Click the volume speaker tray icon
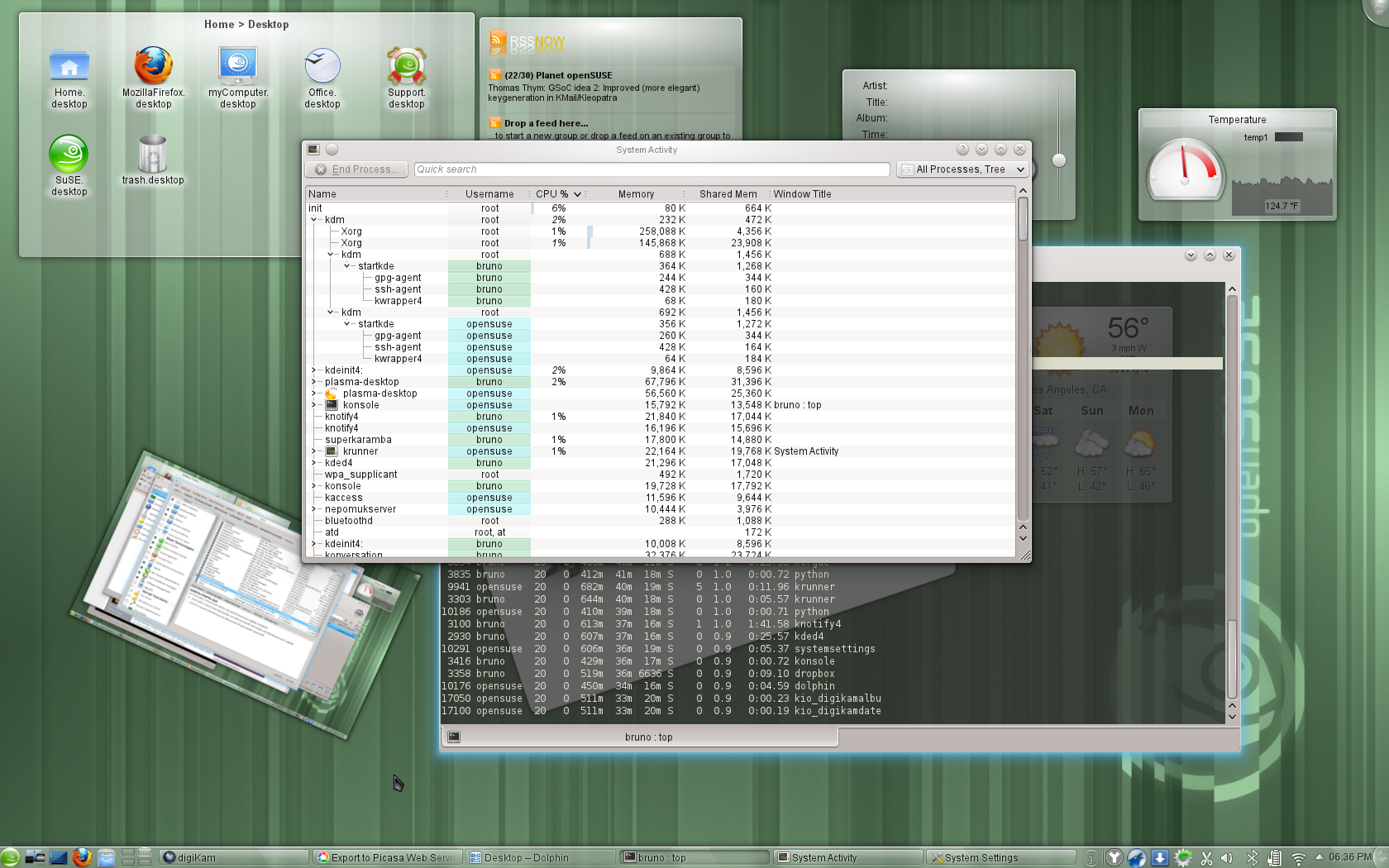This screenshot has height=868, width=1389. tap(1227, 858)
